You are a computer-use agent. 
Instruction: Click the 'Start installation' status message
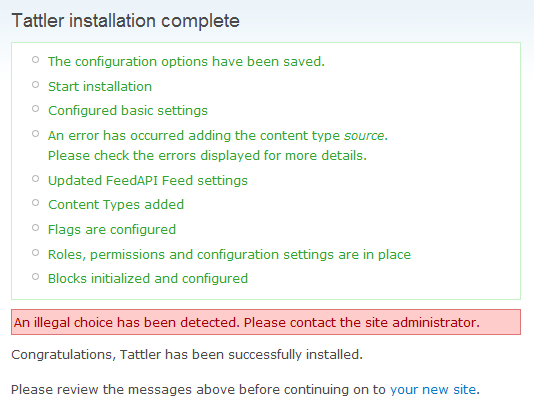click(100, 86)
